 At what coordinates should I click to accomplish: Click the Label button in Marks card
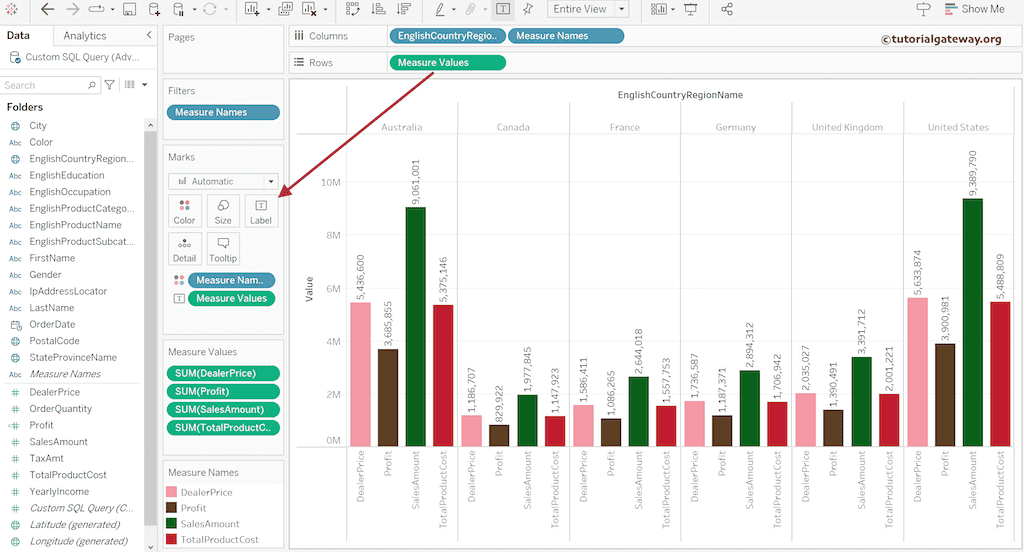click(x=261, y=211)
